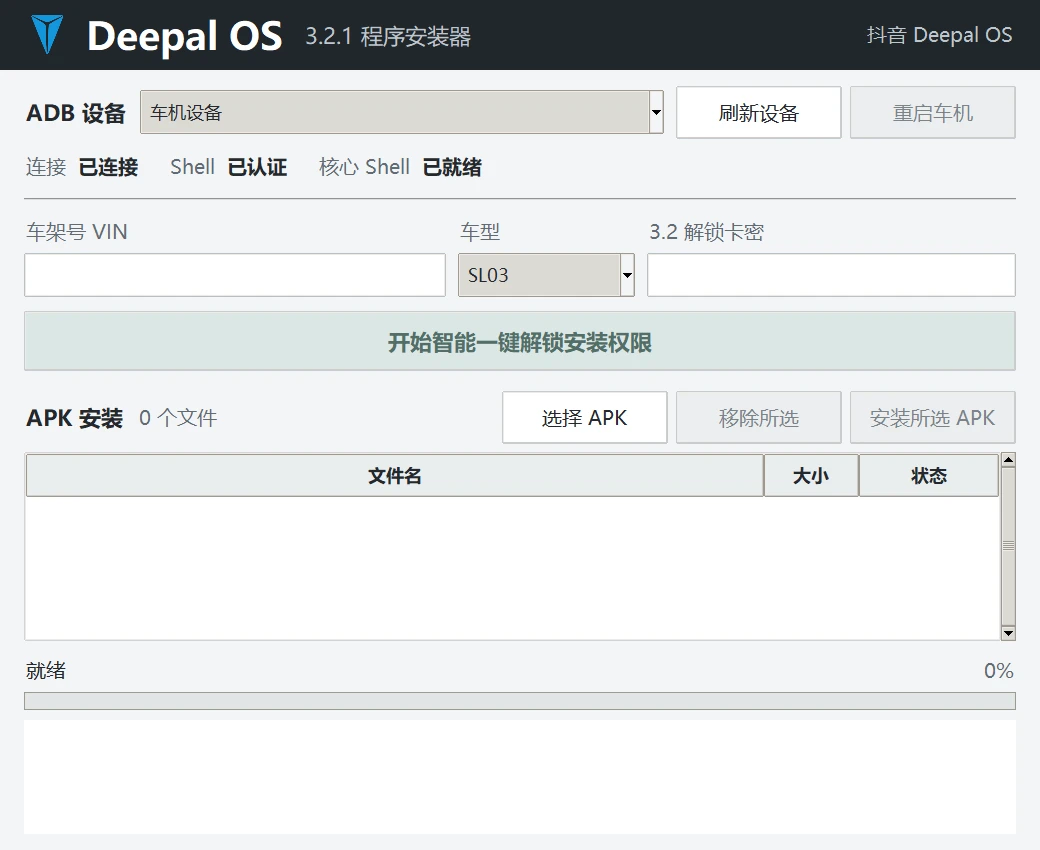
Task: Click the ADB device dropdown arrow
Action: tap(656, 112)
